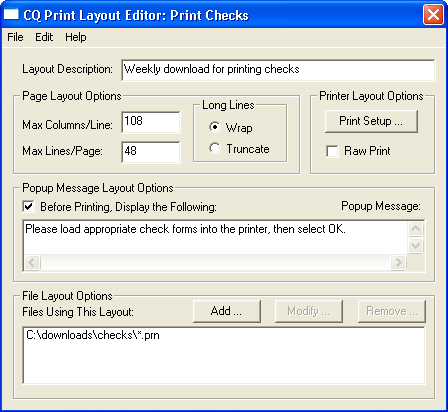Click the Max Columns/Line field
Image resolution: width=448 pixels, height=412 pixels.
click(x=151, y=122)
